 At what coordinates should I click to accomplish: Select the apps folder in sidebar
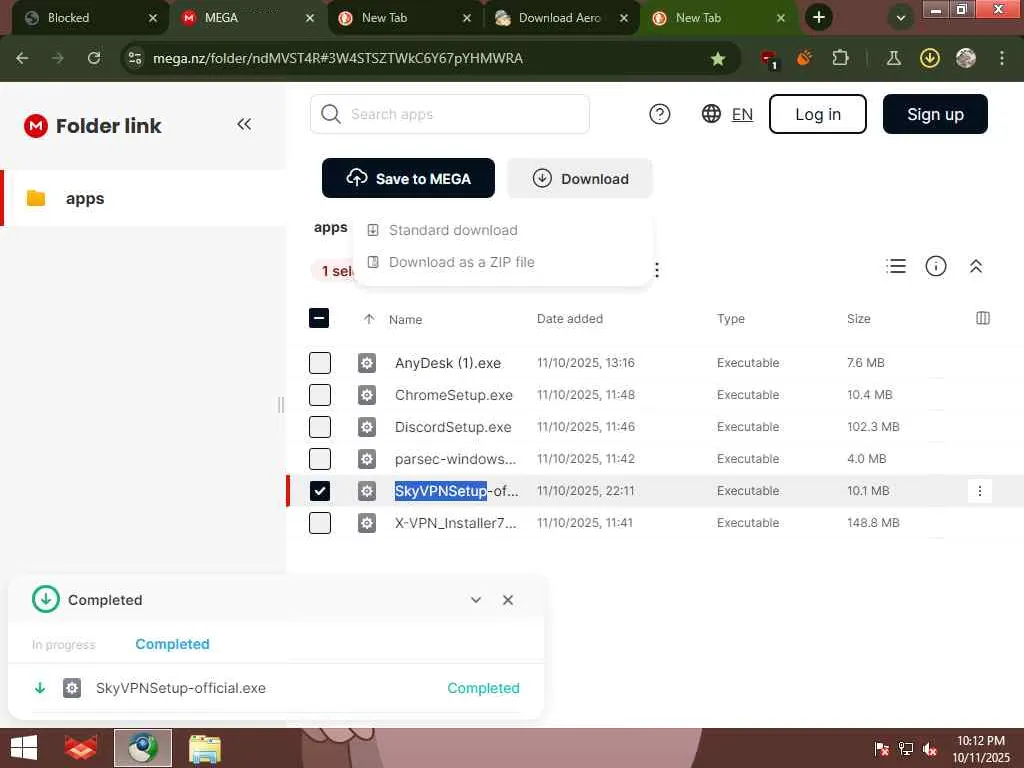[x=144, y=198]
